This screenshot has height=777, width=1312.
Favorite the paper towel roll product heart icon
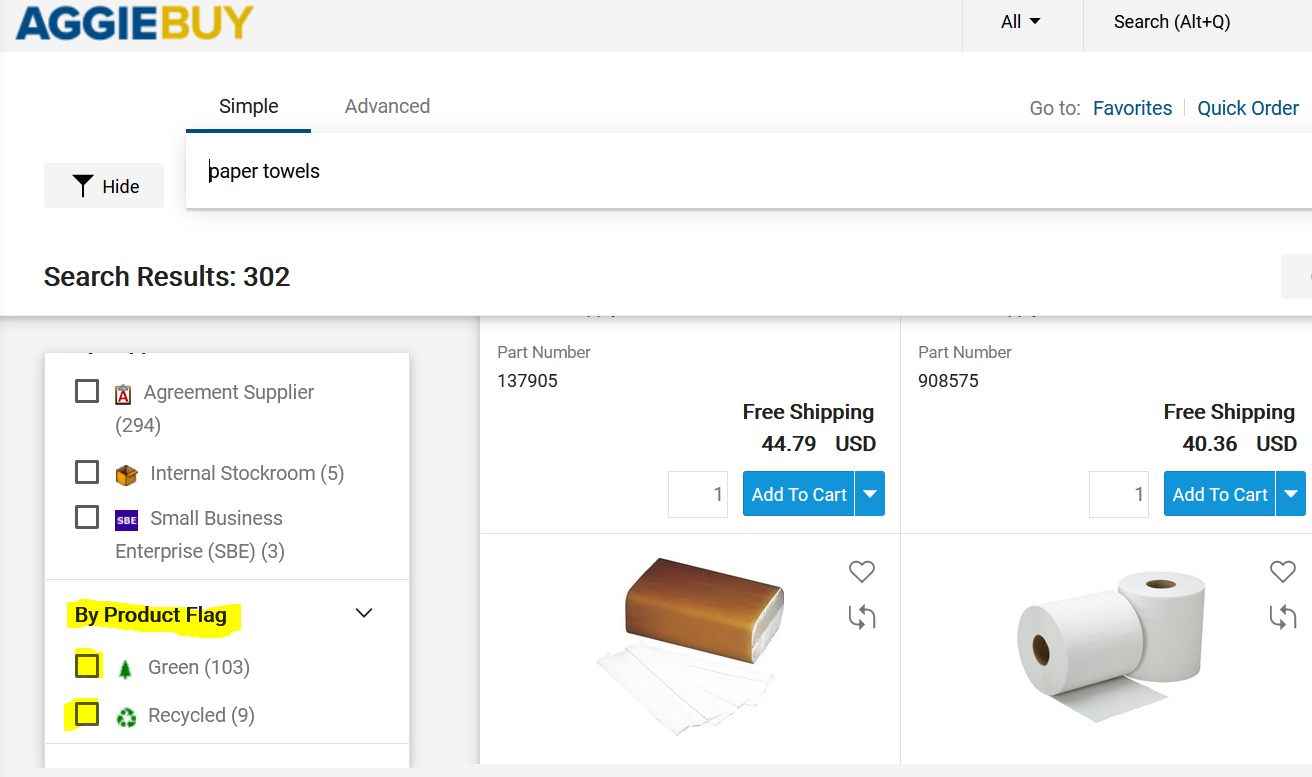pyautogui.click(x=1283, y=571)
